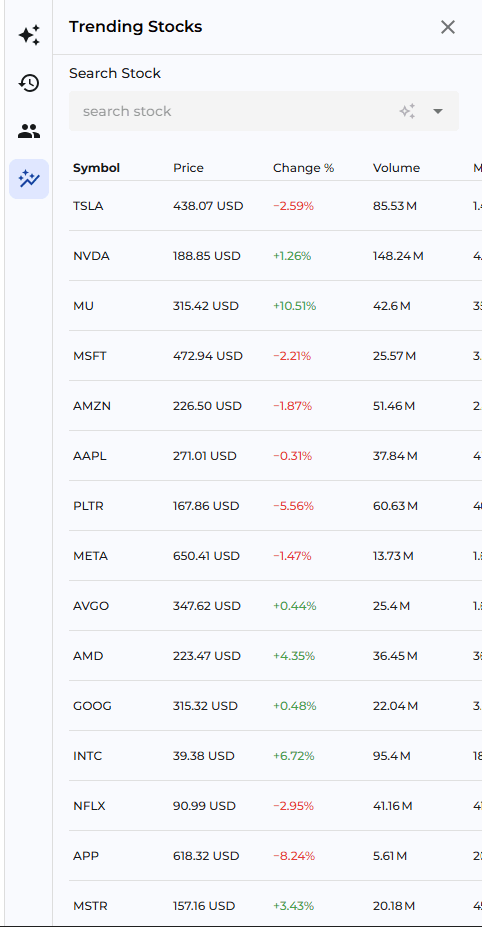The height and width of the screenshot is (927, 482).
Task: Click the 90.99 USD price cell
Action: pos(203,806)
